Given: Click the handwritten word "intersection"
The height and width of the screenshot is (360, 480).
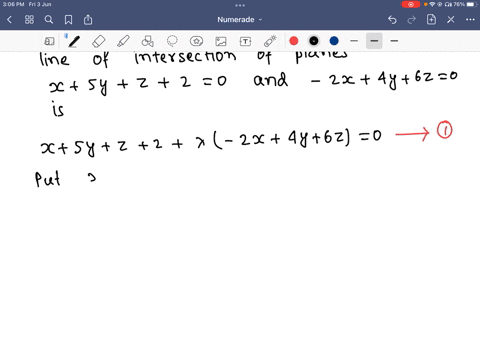Looking at the screenshot, I should [185, 57].
